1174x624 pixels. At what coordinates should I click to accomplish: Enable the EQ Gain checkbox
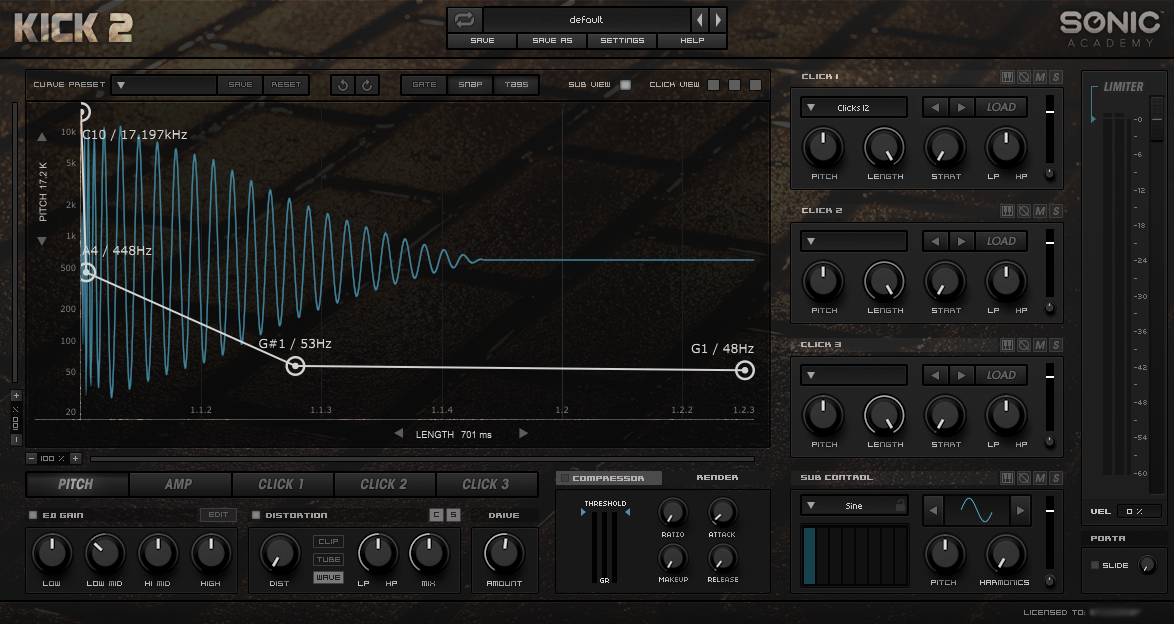[x=33, y=515]
